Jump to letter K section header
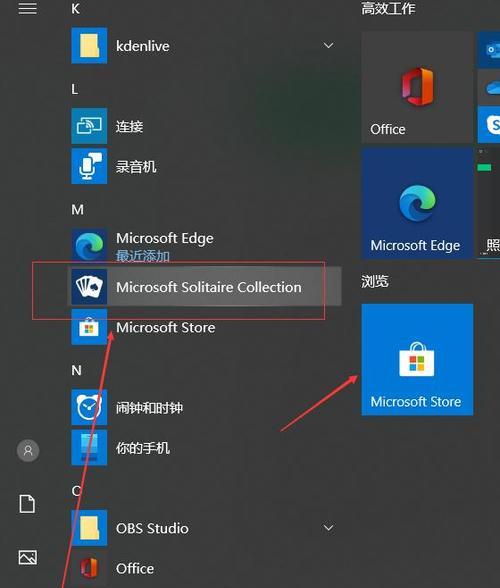 75,9
